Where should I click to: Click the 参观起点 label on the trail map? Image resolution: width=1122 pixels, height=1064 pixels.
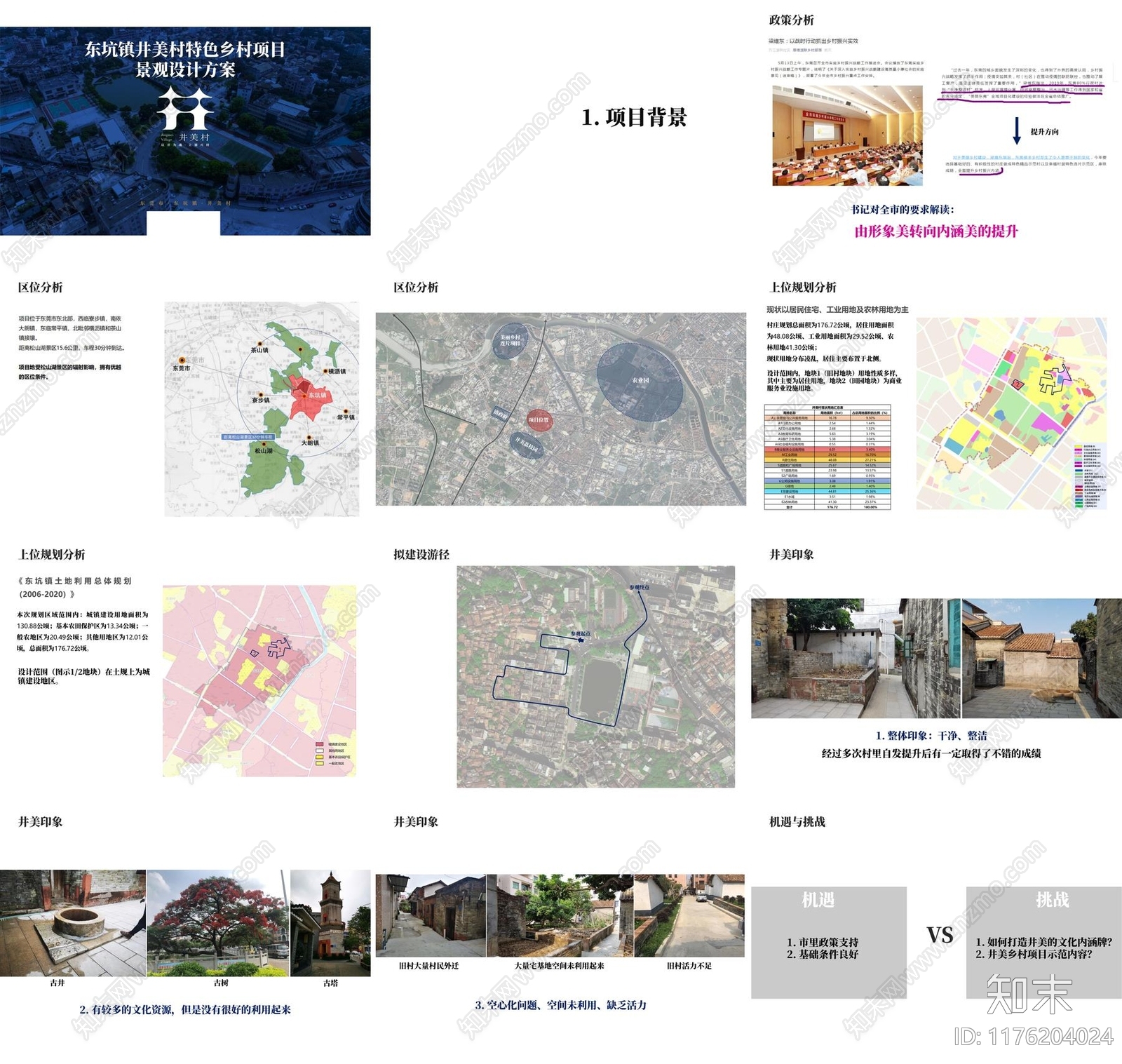581,634
